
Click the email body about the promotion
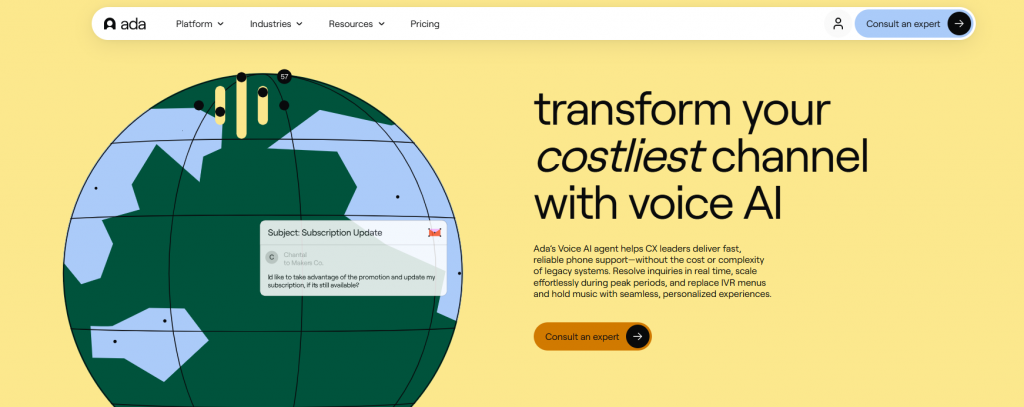[x=351, y=281]
